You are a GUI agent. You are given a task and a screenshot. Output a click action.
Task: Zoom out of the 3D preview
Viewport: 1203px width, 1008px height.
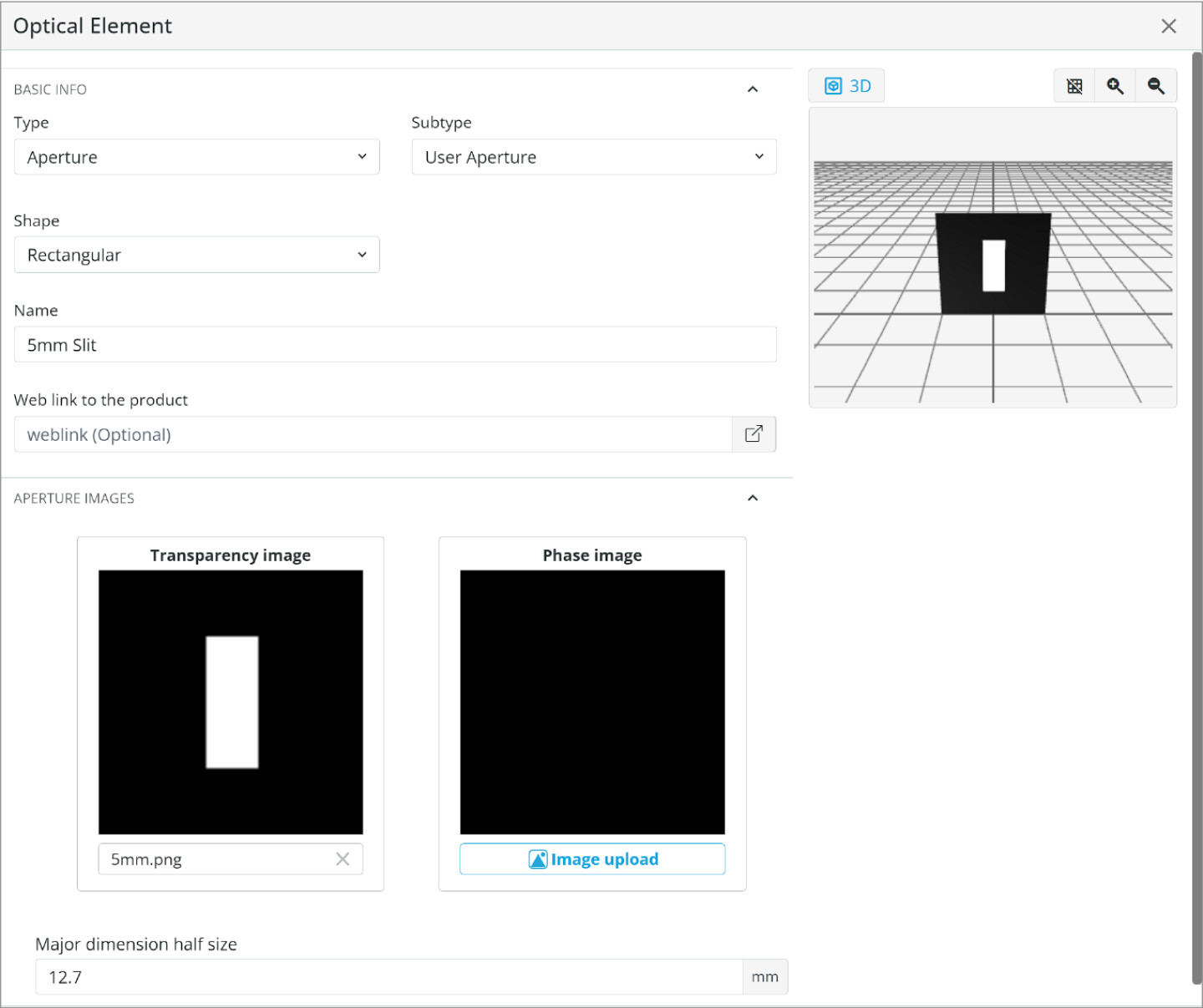coord(1156,86)
